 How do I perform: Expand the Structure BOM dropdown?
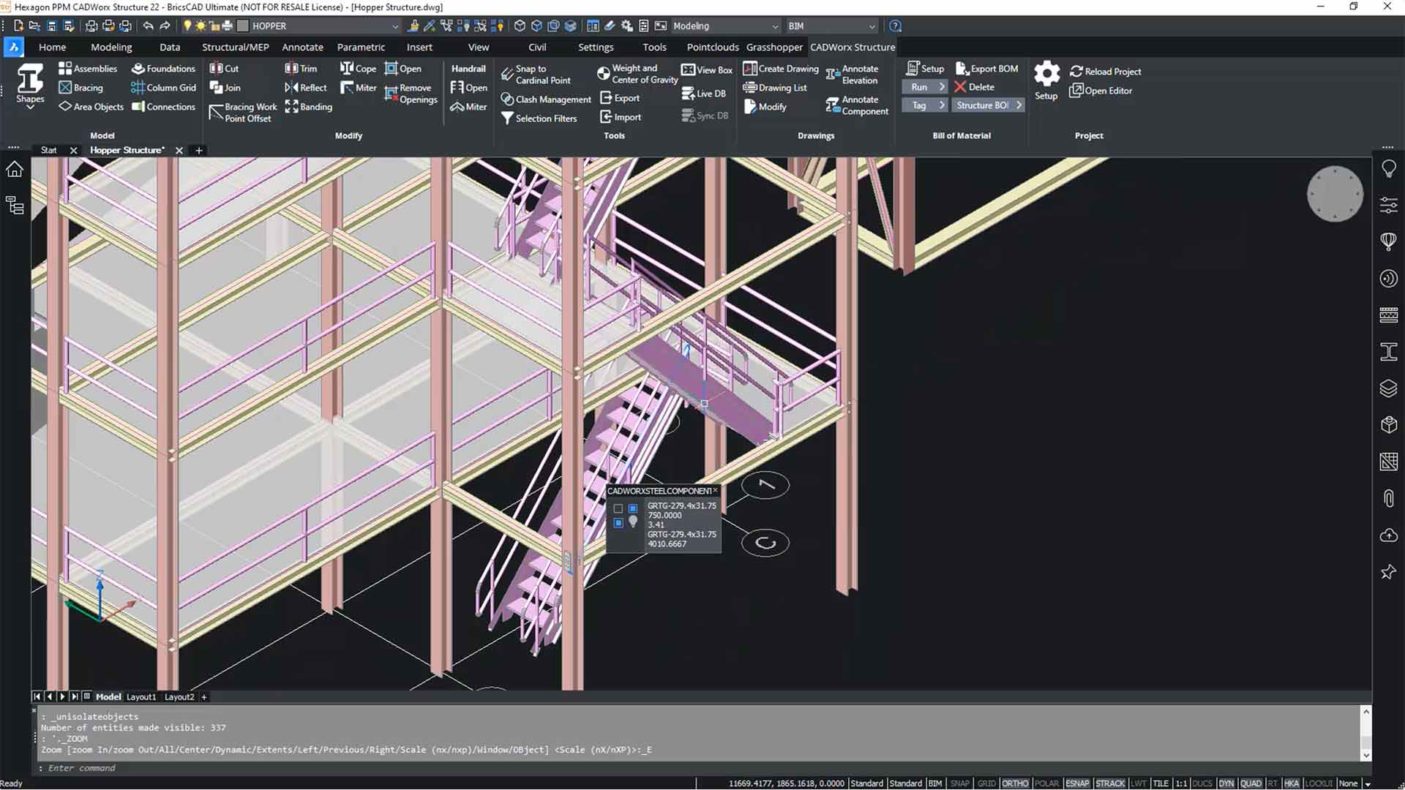(988, 105)
